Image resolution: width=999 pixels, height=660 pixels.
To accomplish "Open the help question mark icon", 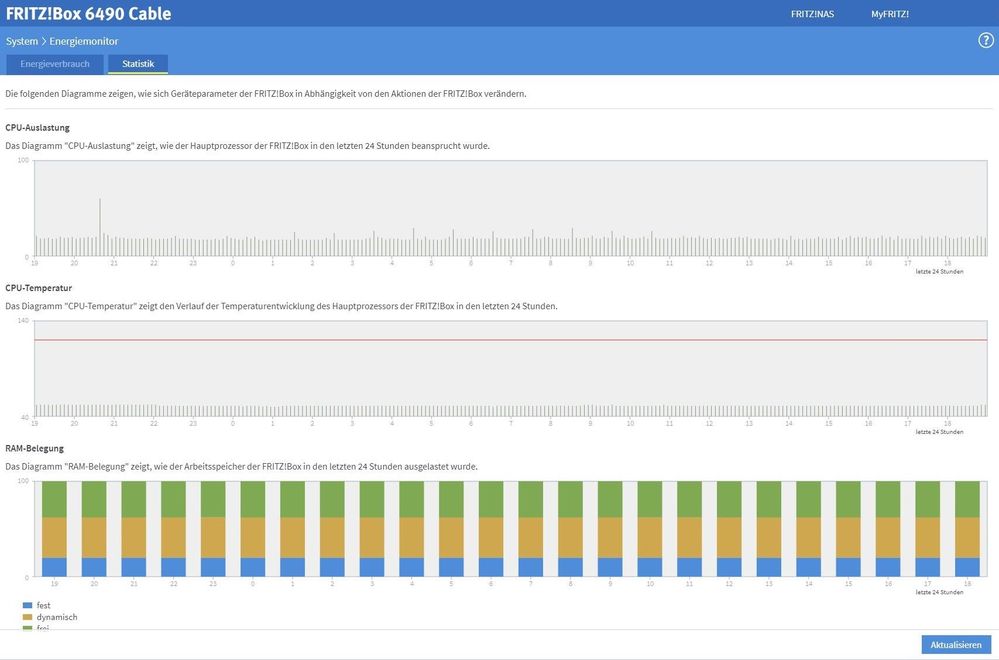I will (x=985, y=41).
